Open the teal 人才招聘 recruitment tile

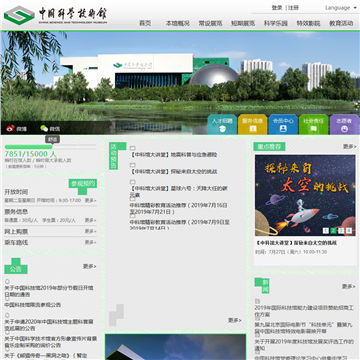tap(222, 124)
